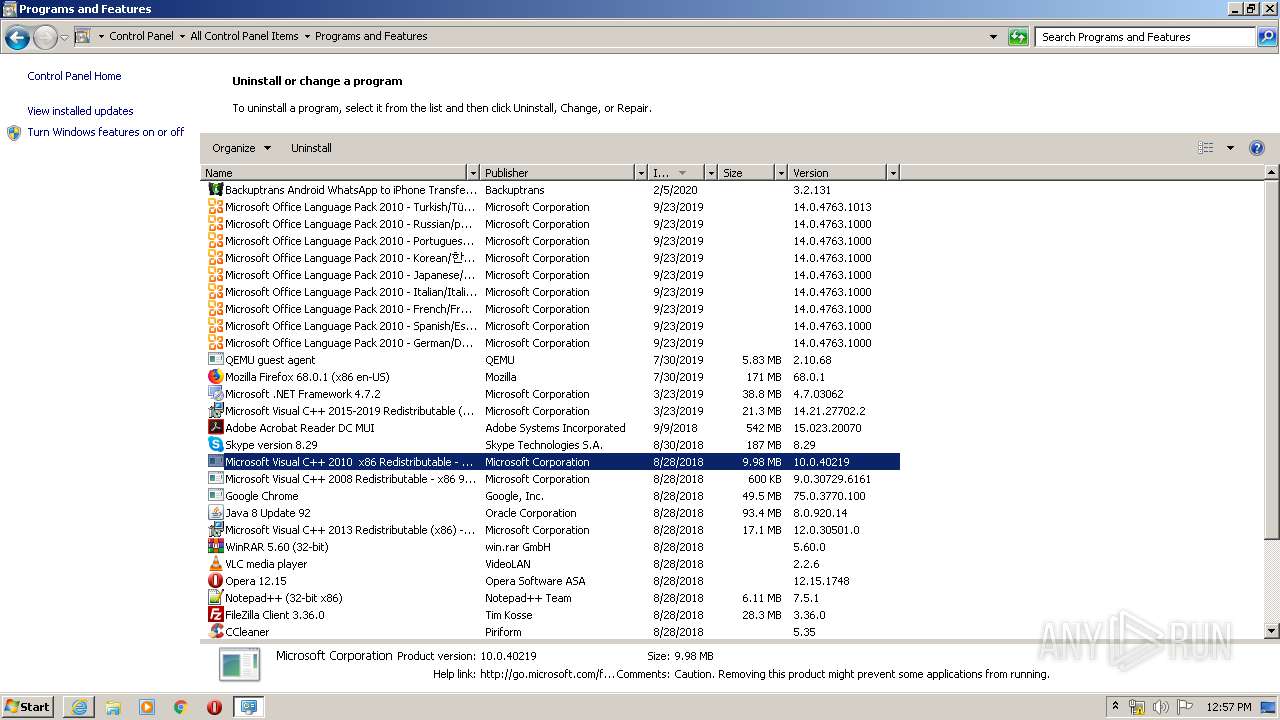Click the refresh icon beside address bar
The image size is (1280, 720).
[x=1018, y=37]
